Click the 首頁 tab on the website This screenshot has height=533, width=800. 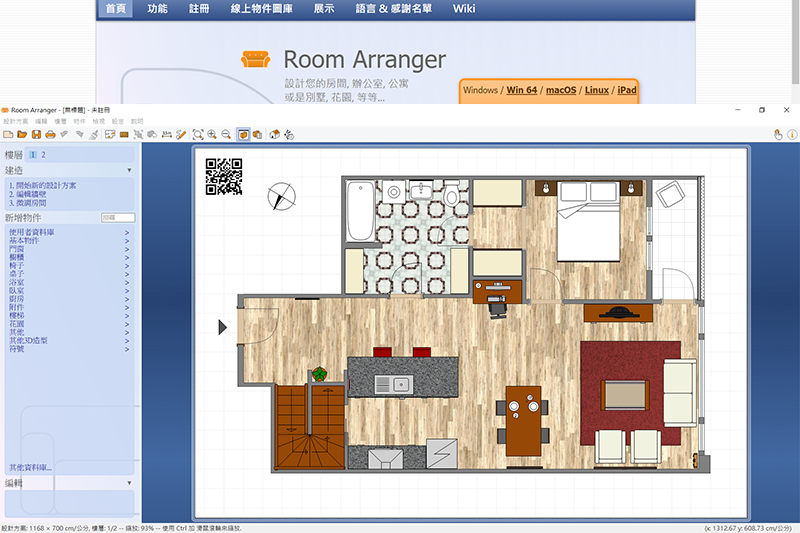point(116,9)
